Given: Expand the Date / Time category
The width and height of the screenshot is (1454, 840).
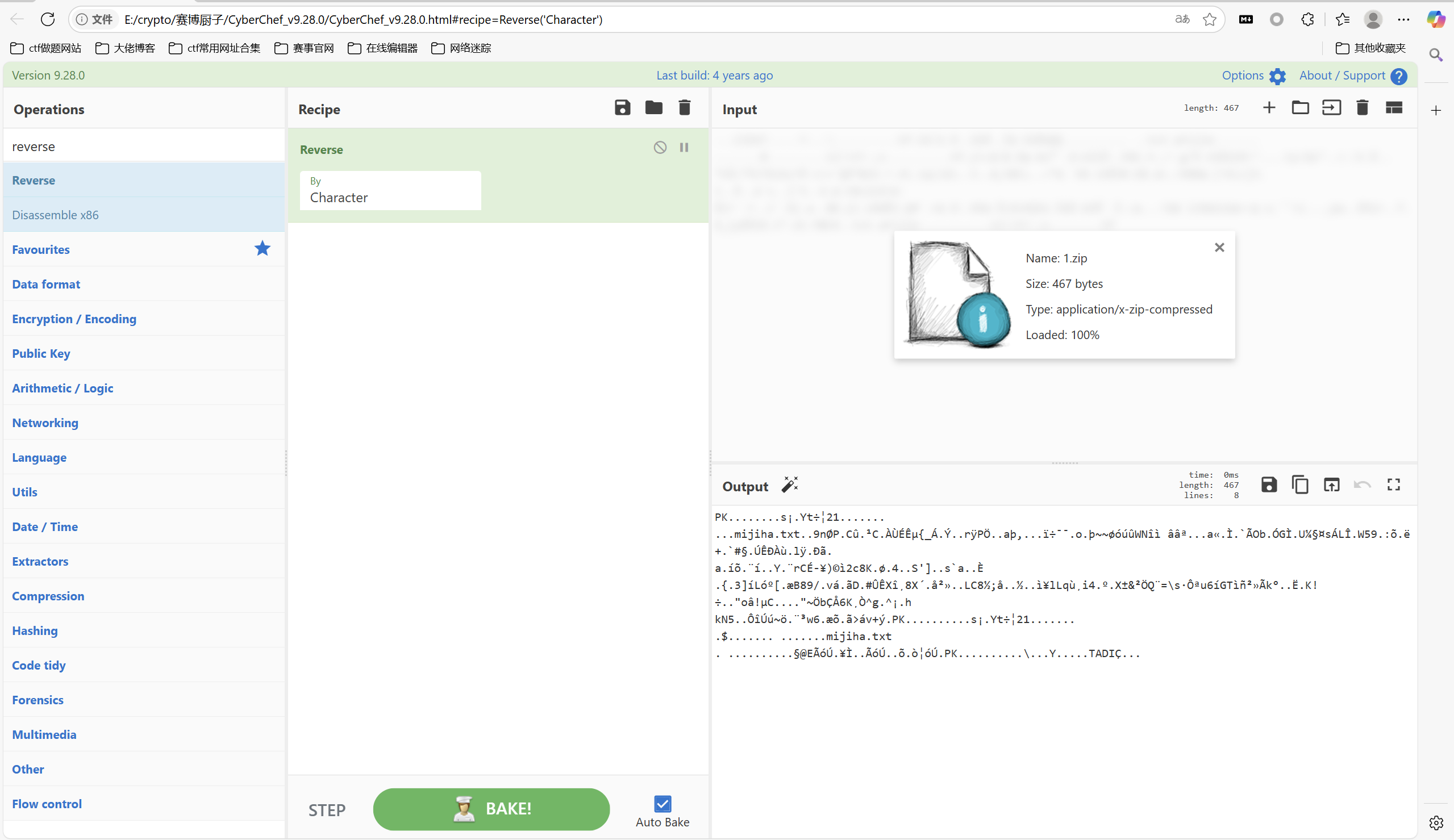Looking at the screenshot, I should click(144, 526).
